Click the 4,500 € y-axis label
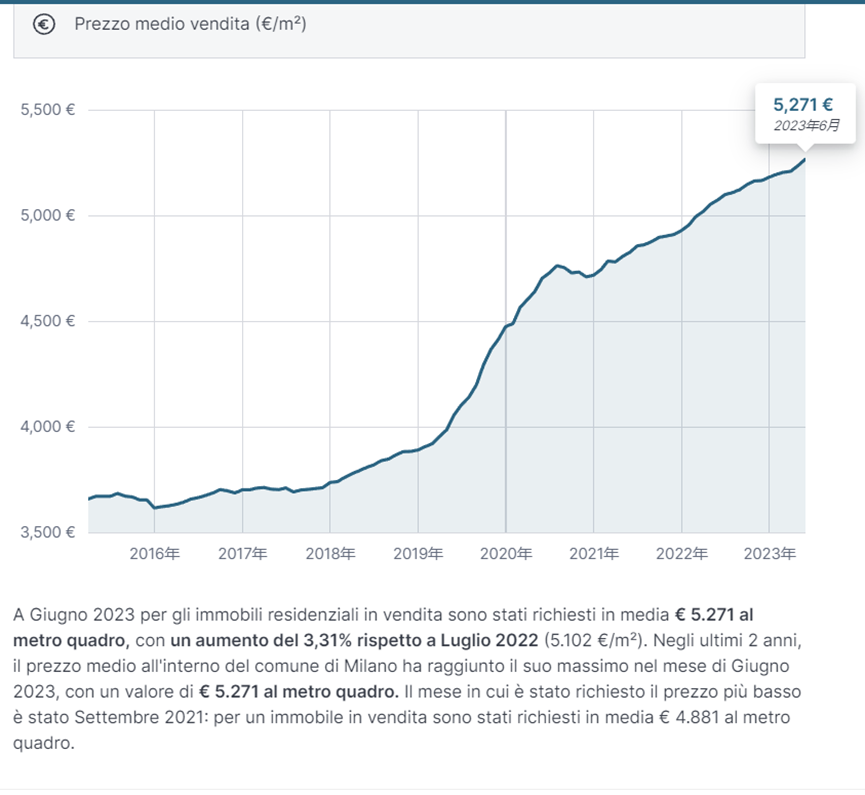The height and width of the screenshot is (795, 865). 48,321
